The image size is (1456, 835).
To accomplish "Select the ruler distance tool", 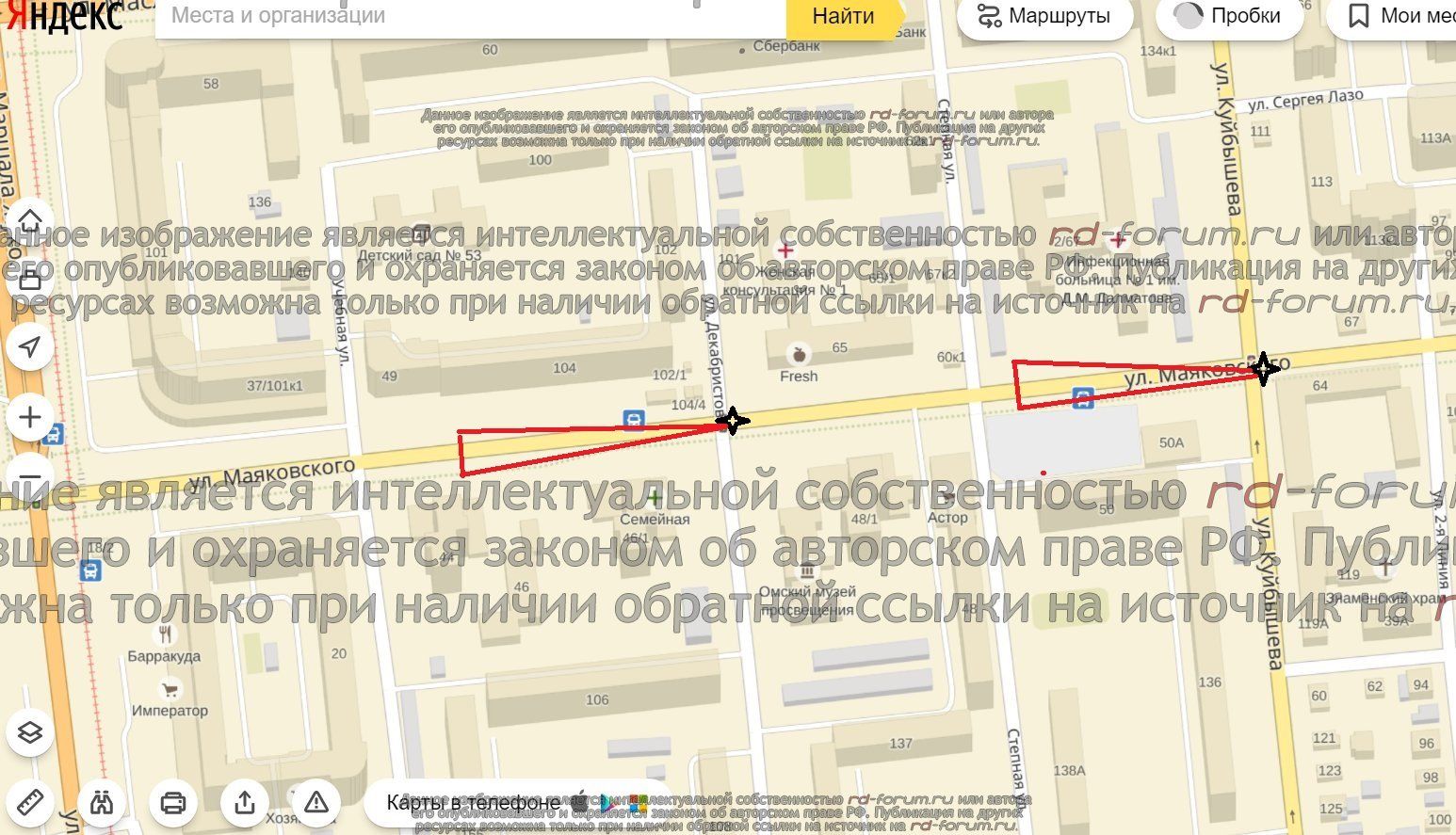I will [30, 802].
